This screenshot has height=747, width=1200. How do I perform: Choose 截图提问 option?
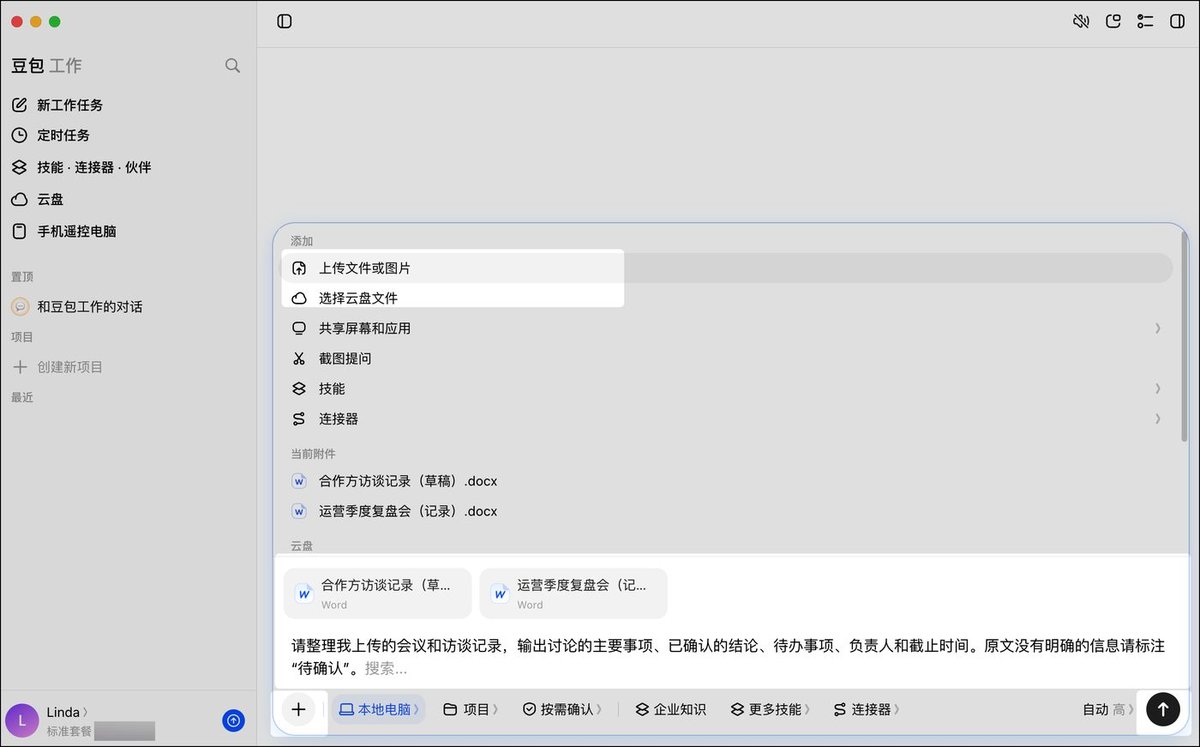pos(727,358)
